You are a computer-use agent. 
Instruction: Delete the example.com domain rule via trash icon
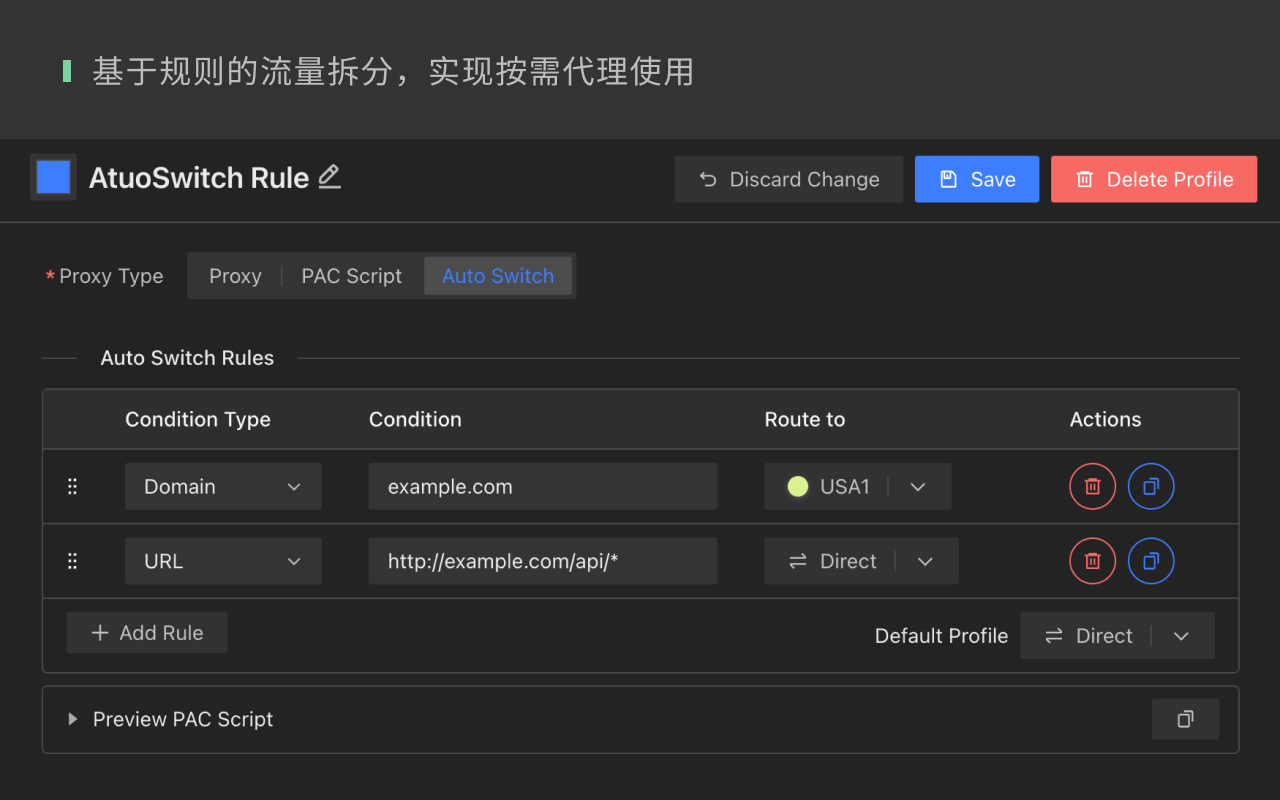tap(1092, 486)
